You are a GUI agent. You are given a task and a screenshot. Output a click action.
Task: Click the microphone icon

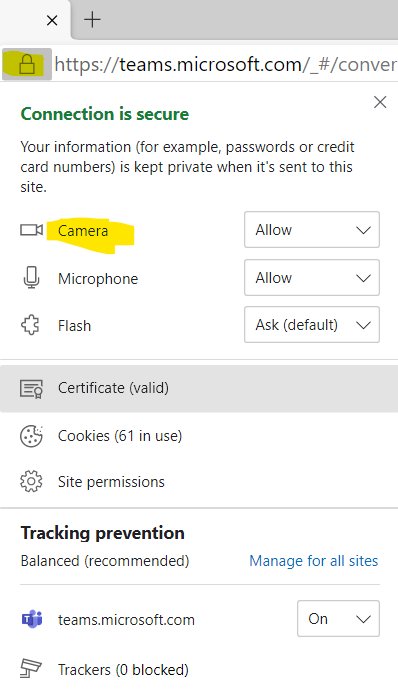31,278
